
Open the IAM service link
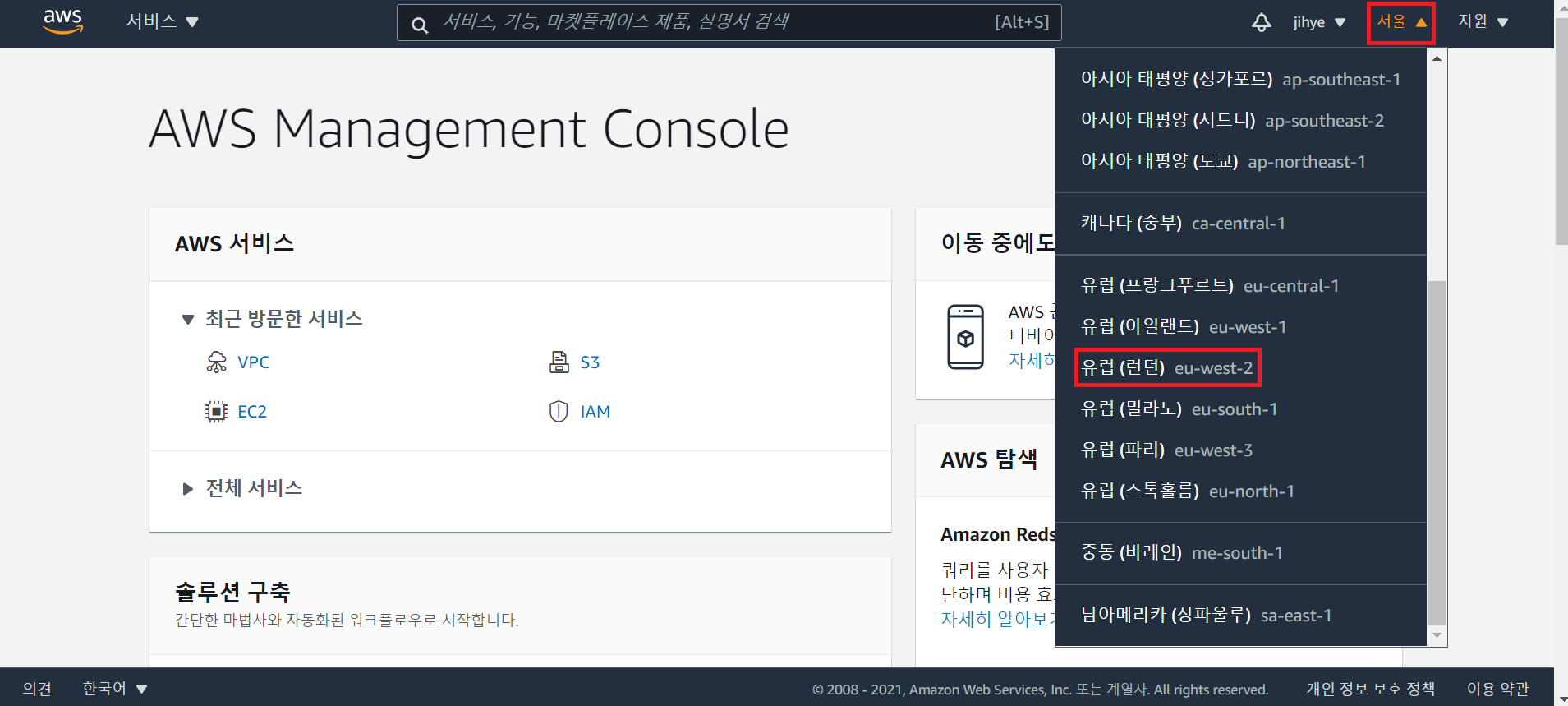pos(595,412)
